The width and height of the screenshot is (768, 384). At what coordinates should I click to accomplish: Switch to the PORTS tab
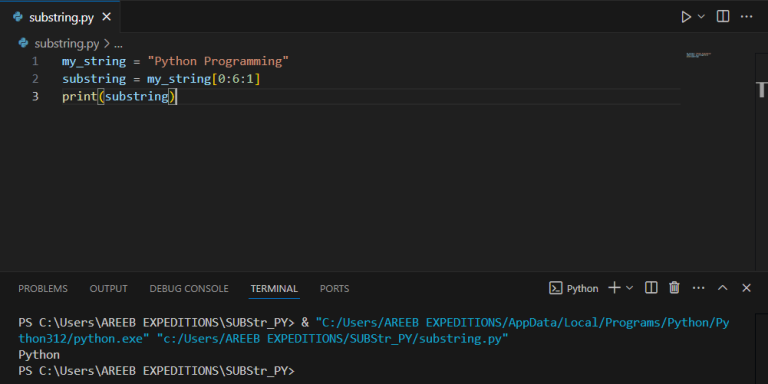pos(335,288)
